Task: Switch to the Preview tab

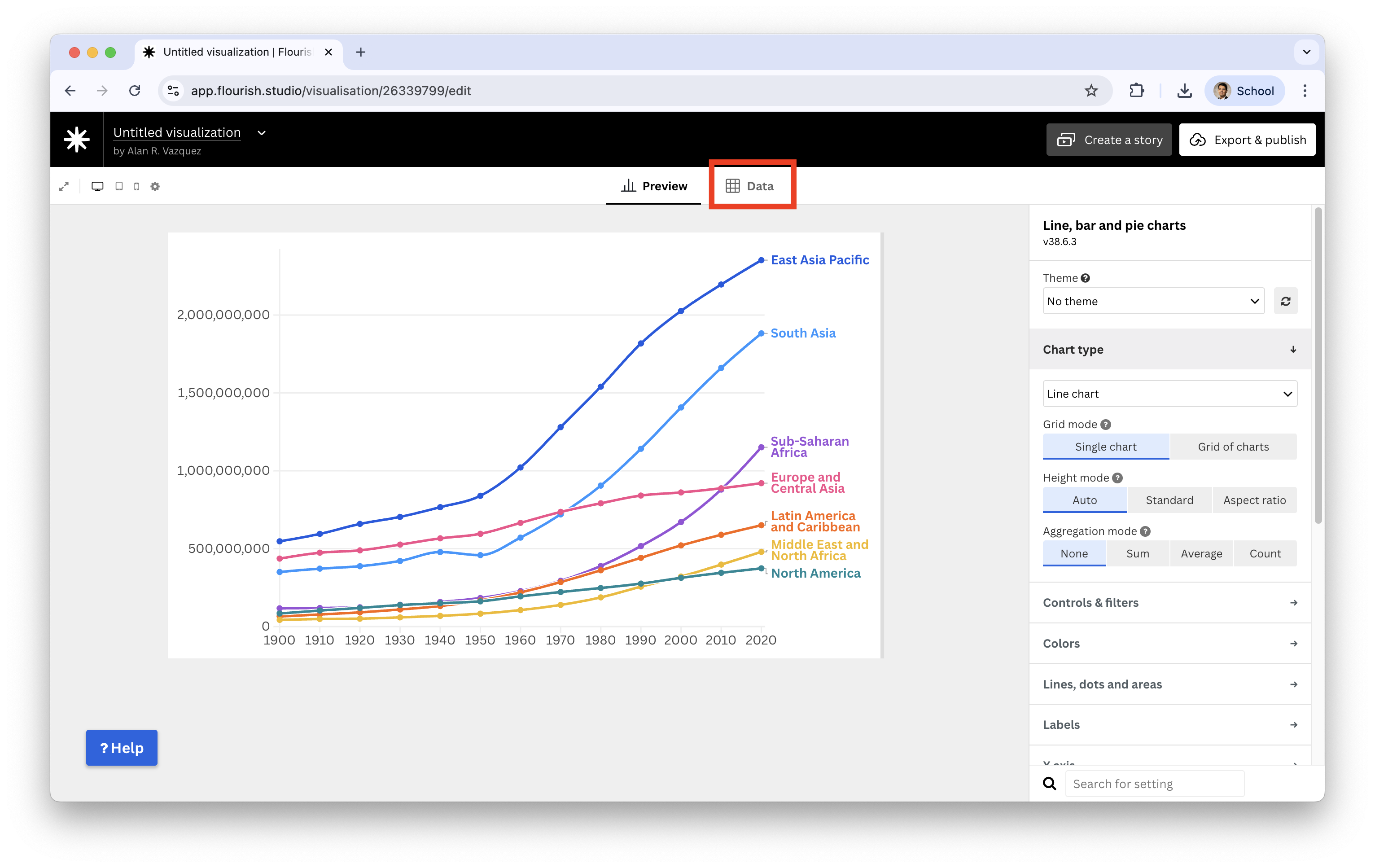Action: tap(654, 186)
